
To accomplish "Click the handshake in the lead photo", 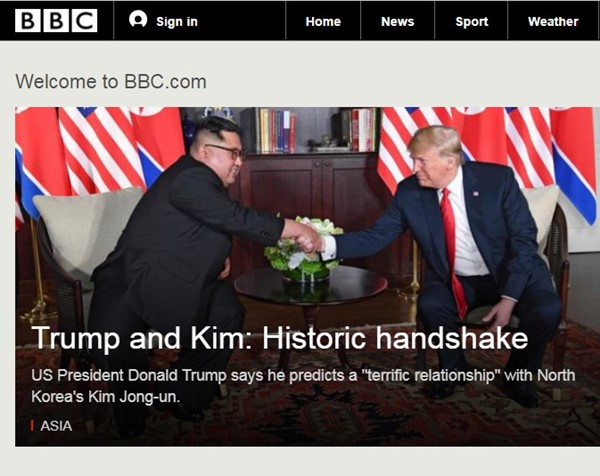I will [308, 239].
